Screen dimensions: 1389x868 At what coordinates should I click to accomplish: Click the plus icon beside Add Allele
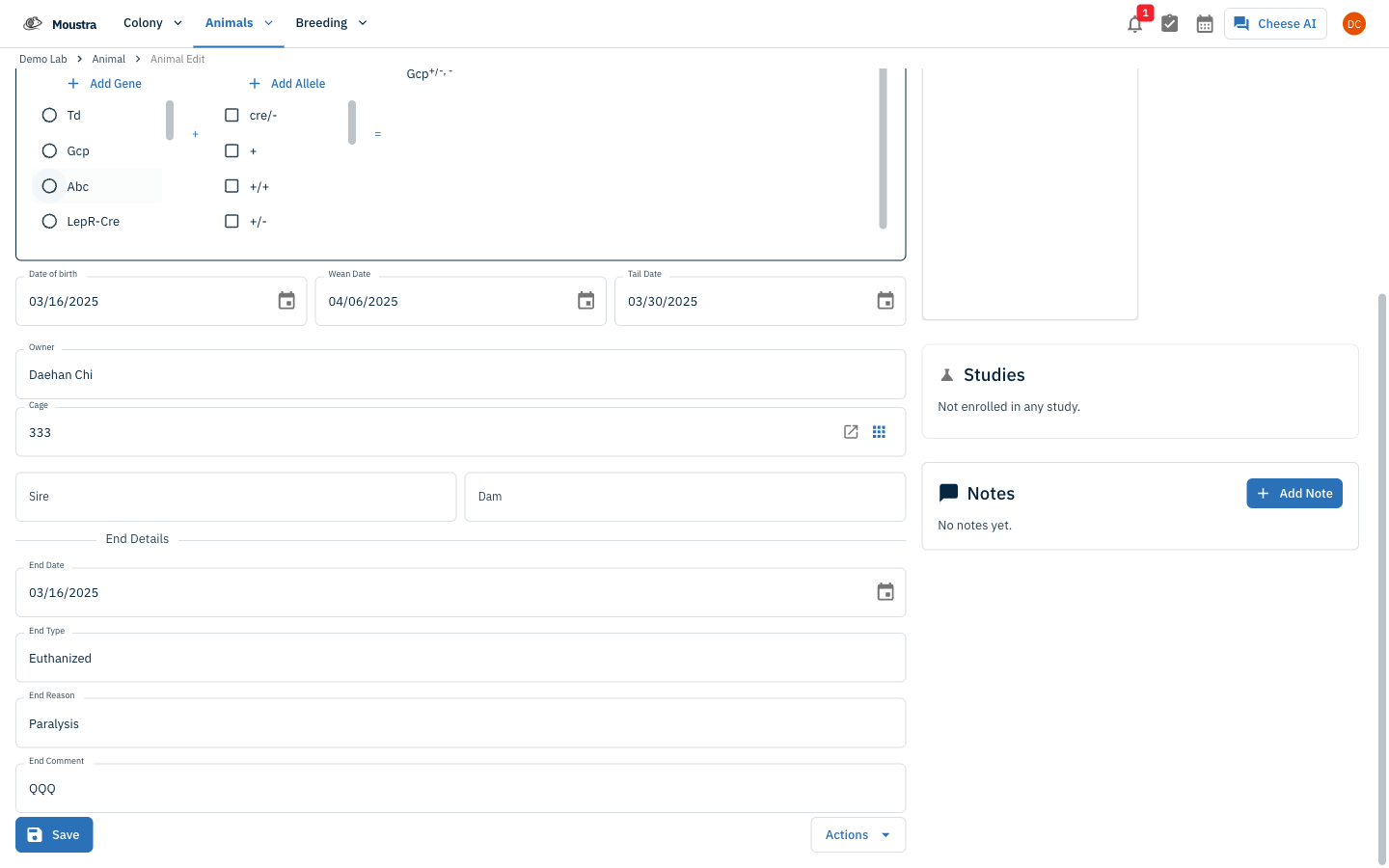pyautogui.click(x=255, y=84)
